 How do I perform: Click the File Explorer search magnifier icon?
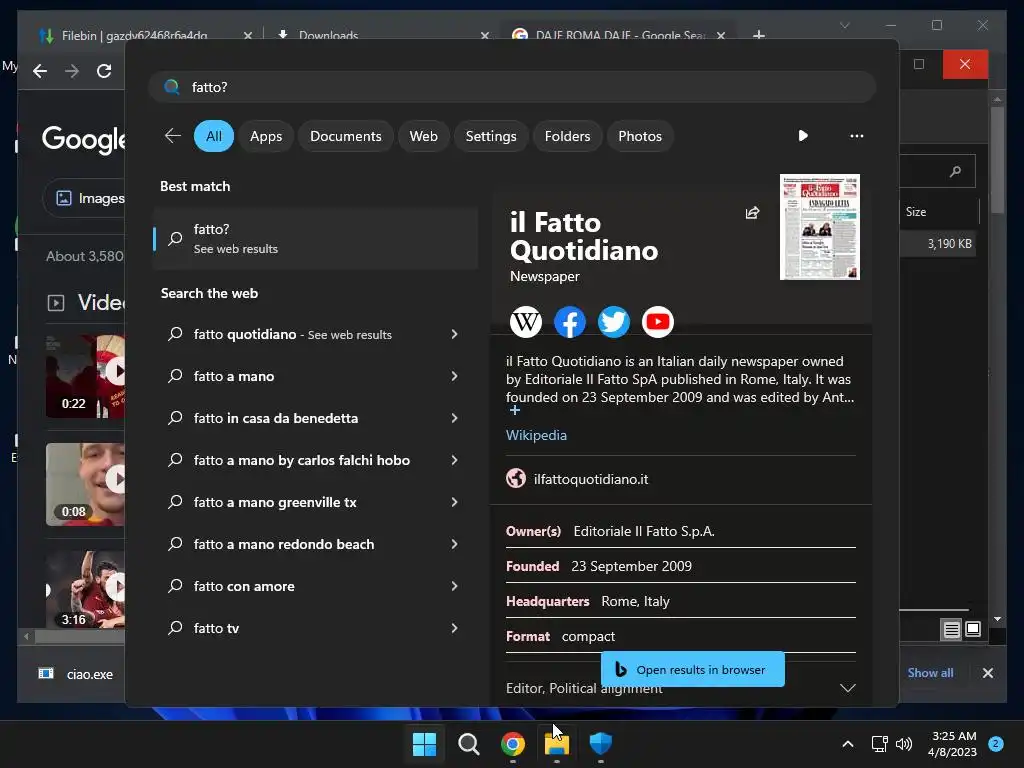pyautogui.click(x=955, y=172)
